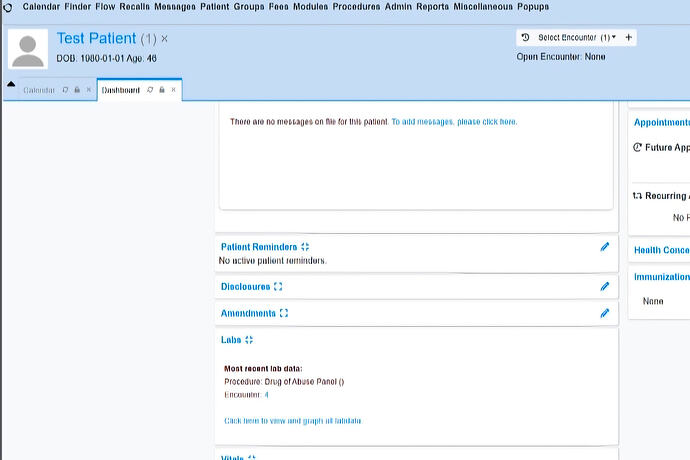
Task: Refresh the Calendar tab
Action: click(65, 90)
